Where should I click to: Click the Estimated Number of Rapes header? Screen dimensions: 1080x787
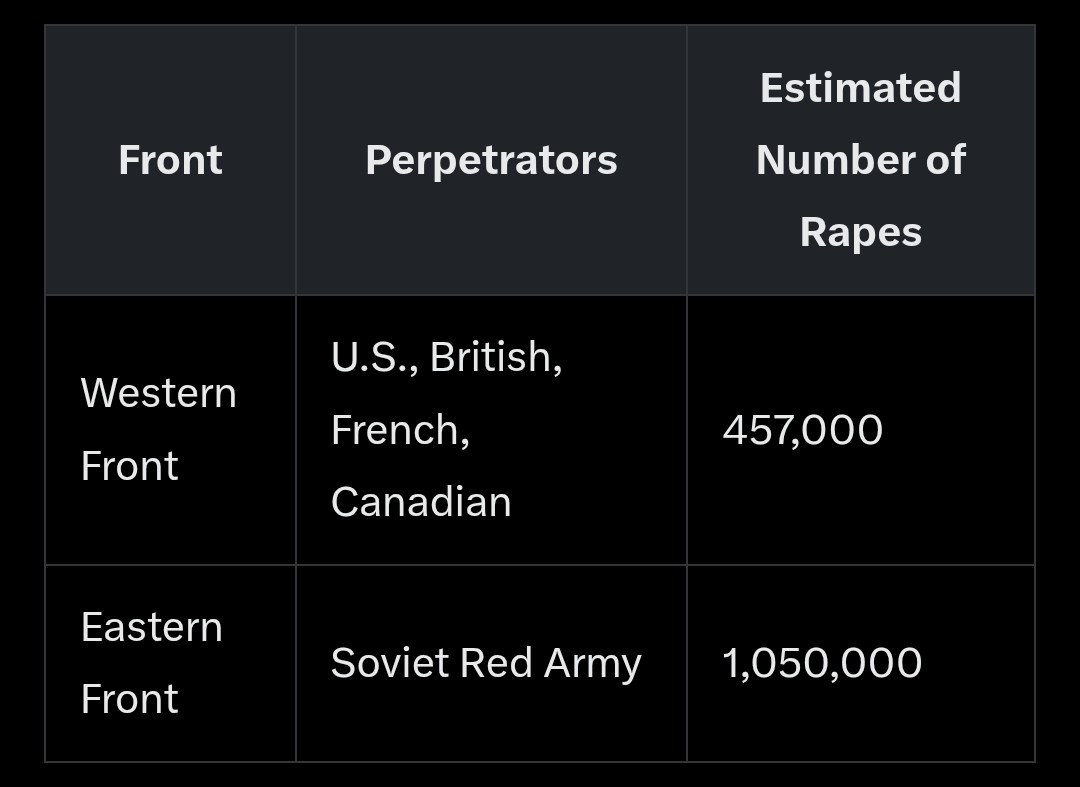pos(861,160)
